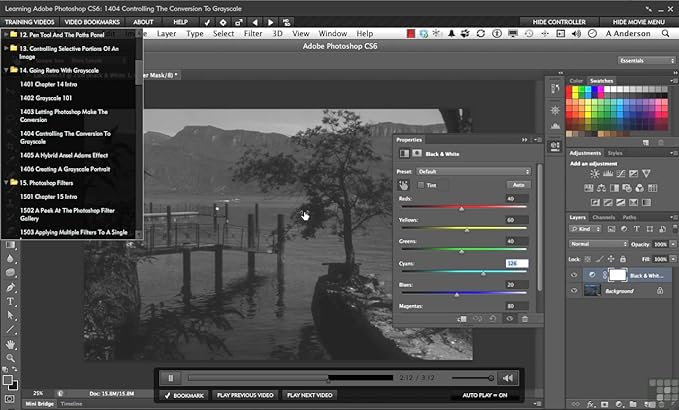This screenshot has width=679, height=410.
Task: Open the Preset dropdown
Action: pos(473,171)
